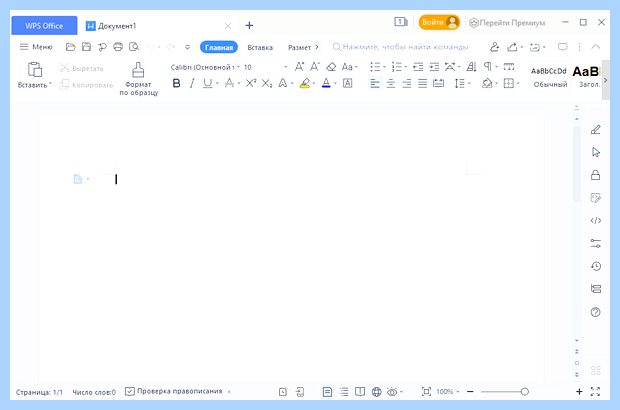Open history clock icon in right sidebar

tap(595, 266)
